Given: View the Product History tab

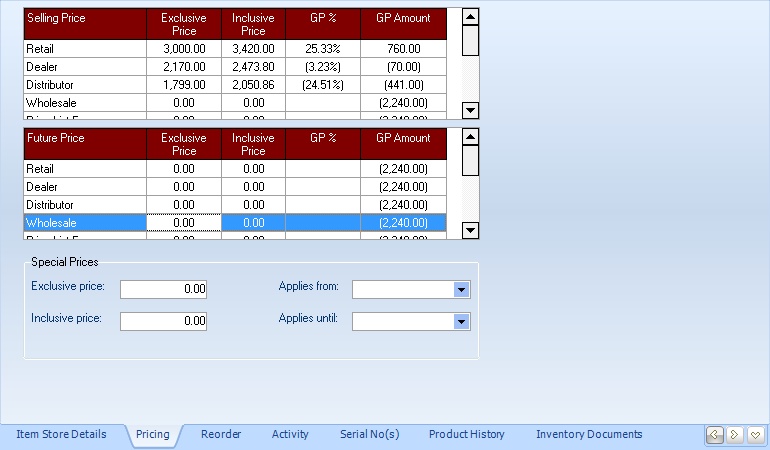Looking at the screenshot, I should pyautogui.click(x=466, y=435).
